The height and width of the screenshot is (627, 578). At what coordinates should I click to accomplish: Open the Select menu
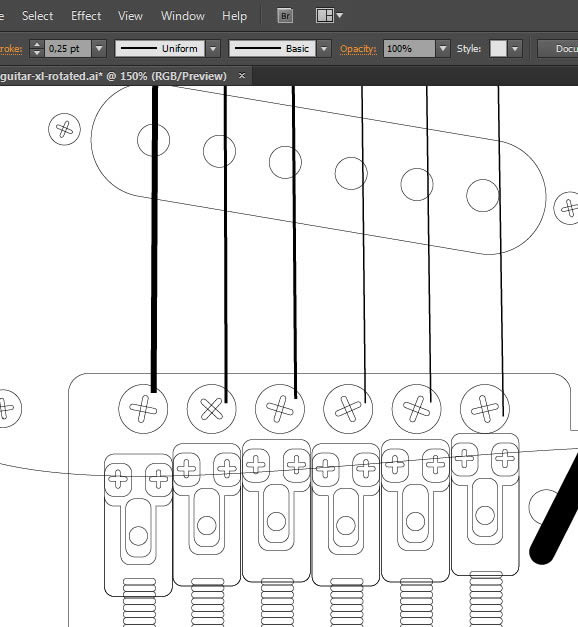pos(38,16)
